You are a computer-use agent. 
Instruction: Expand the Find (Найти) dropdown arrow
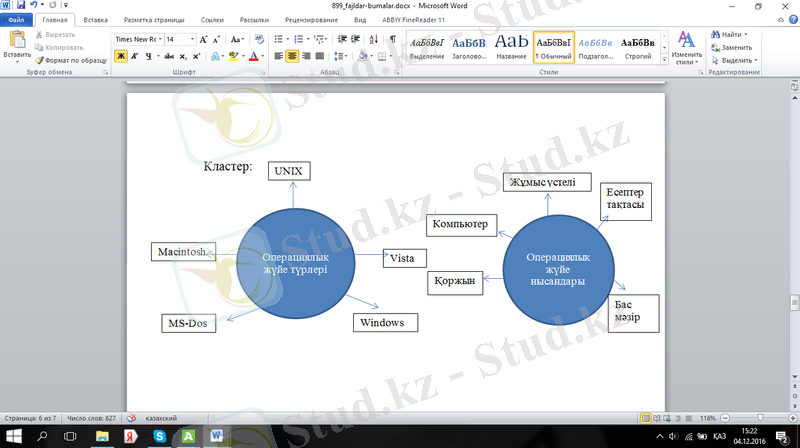[746, 34]
